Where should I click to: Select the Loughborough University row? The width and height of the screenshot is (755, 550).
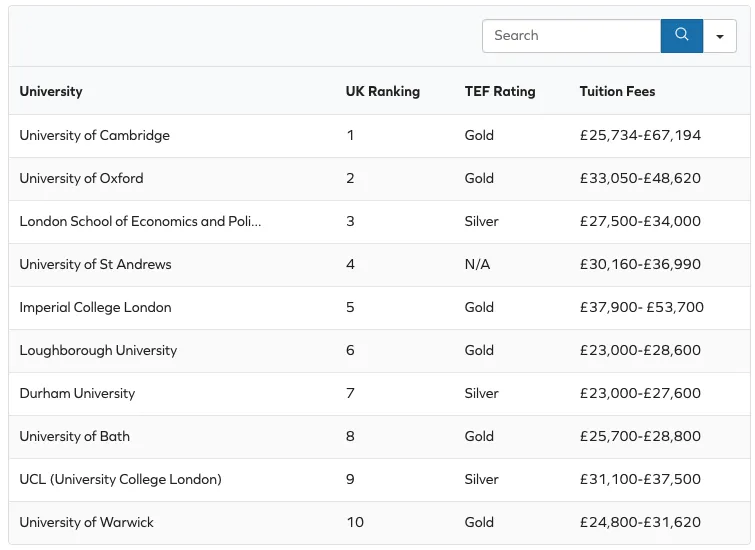coord(98,350)
